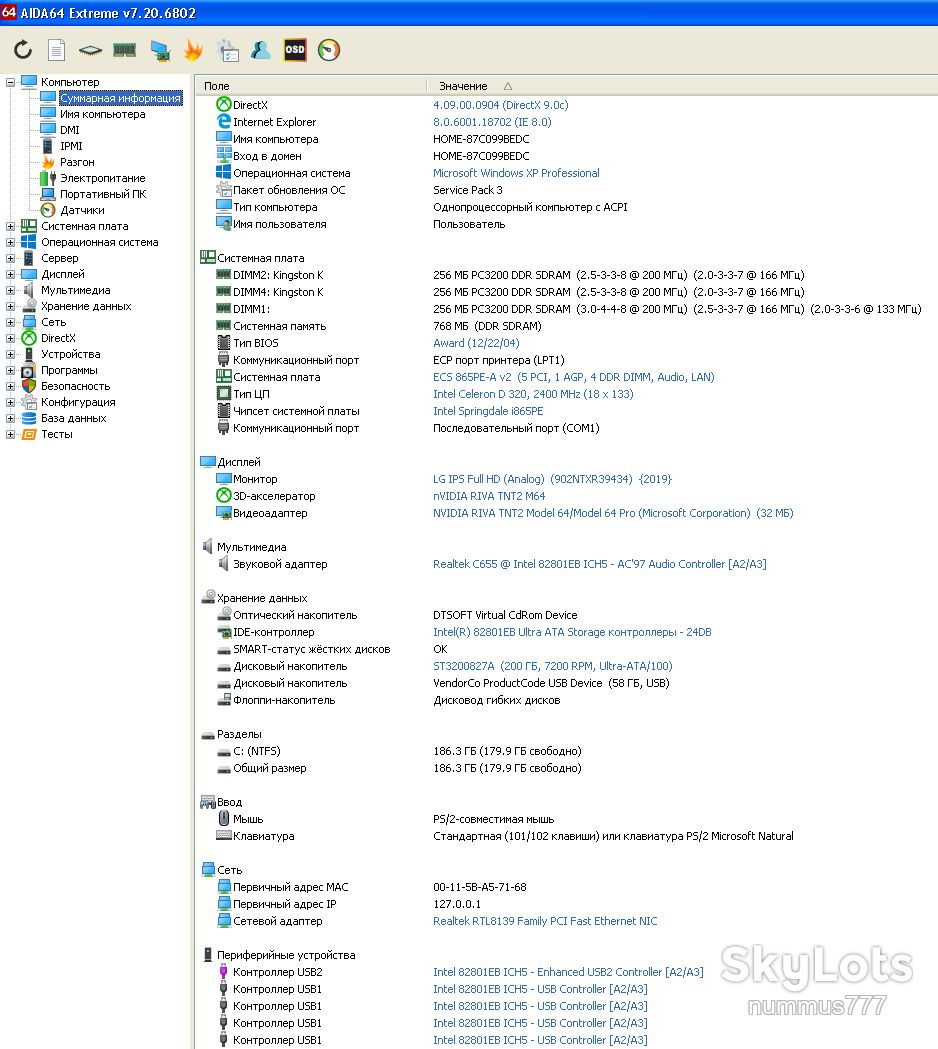Expand the Мультимедиа tree node

coord(10,290)
